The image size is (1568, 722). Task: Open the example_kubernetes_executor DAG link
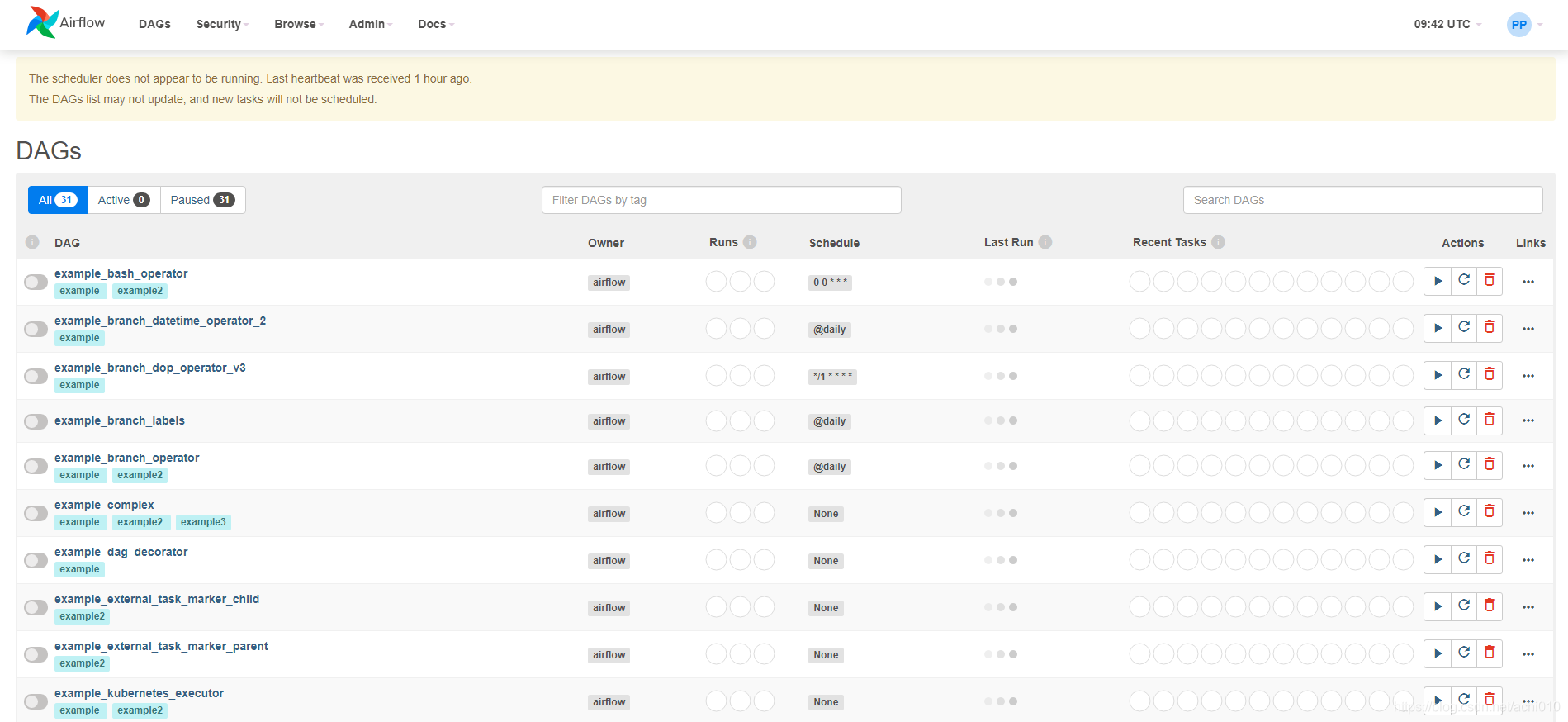[x=139, y=693]
